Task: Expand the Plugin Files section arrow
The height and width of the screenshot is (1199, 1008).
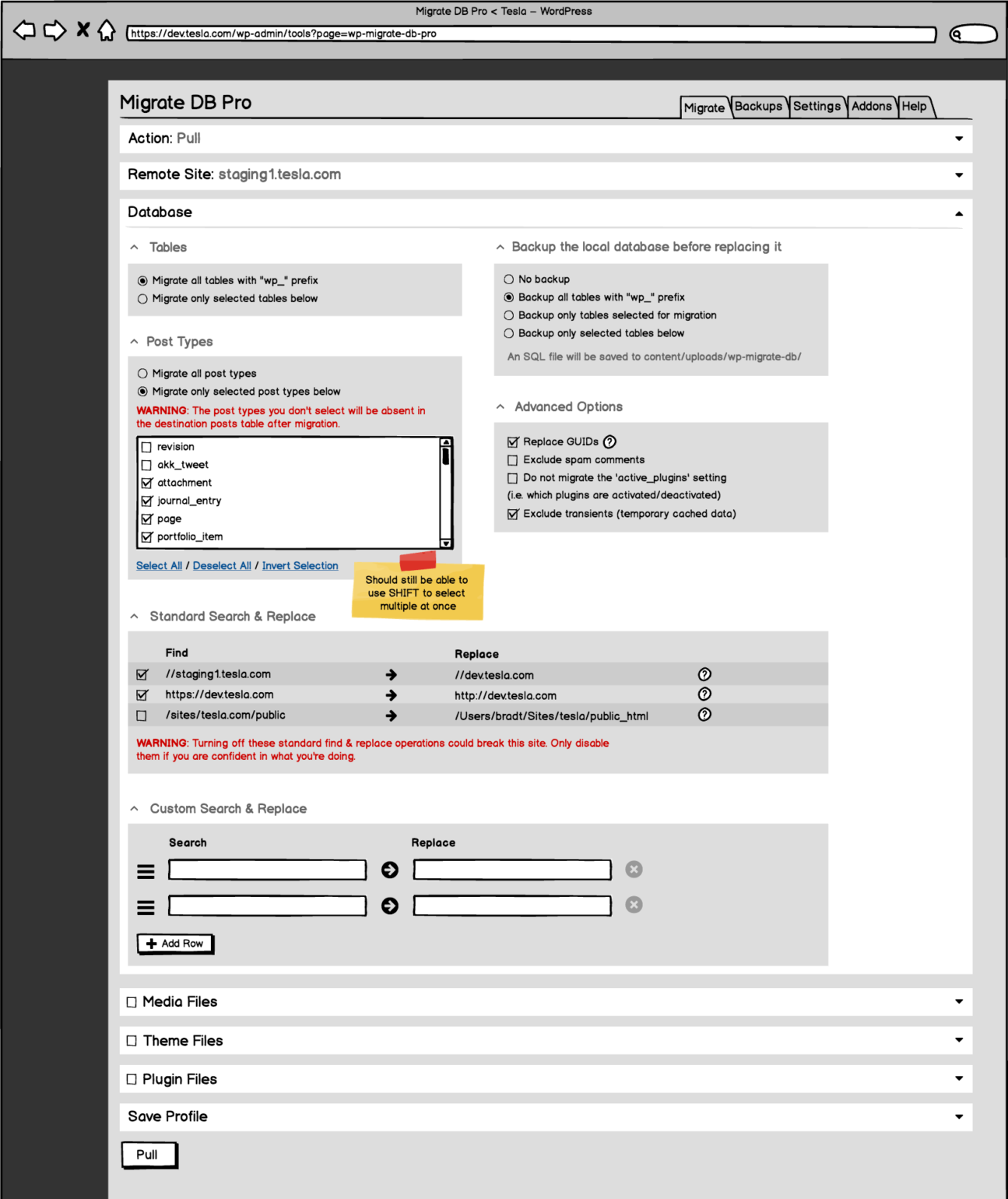Action: tap(959, 1078)
